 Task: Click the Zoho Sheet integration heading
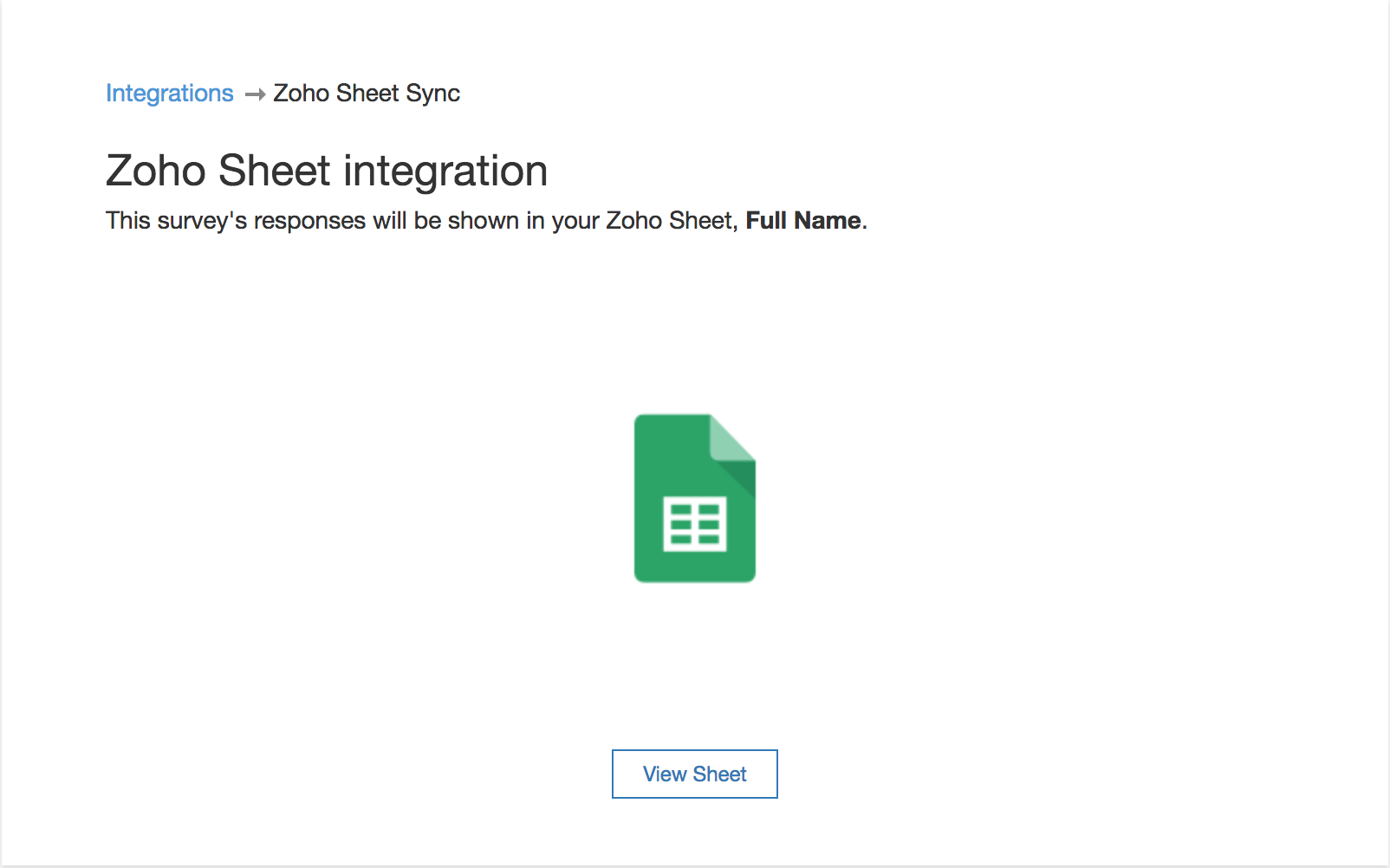click(327, 171)
